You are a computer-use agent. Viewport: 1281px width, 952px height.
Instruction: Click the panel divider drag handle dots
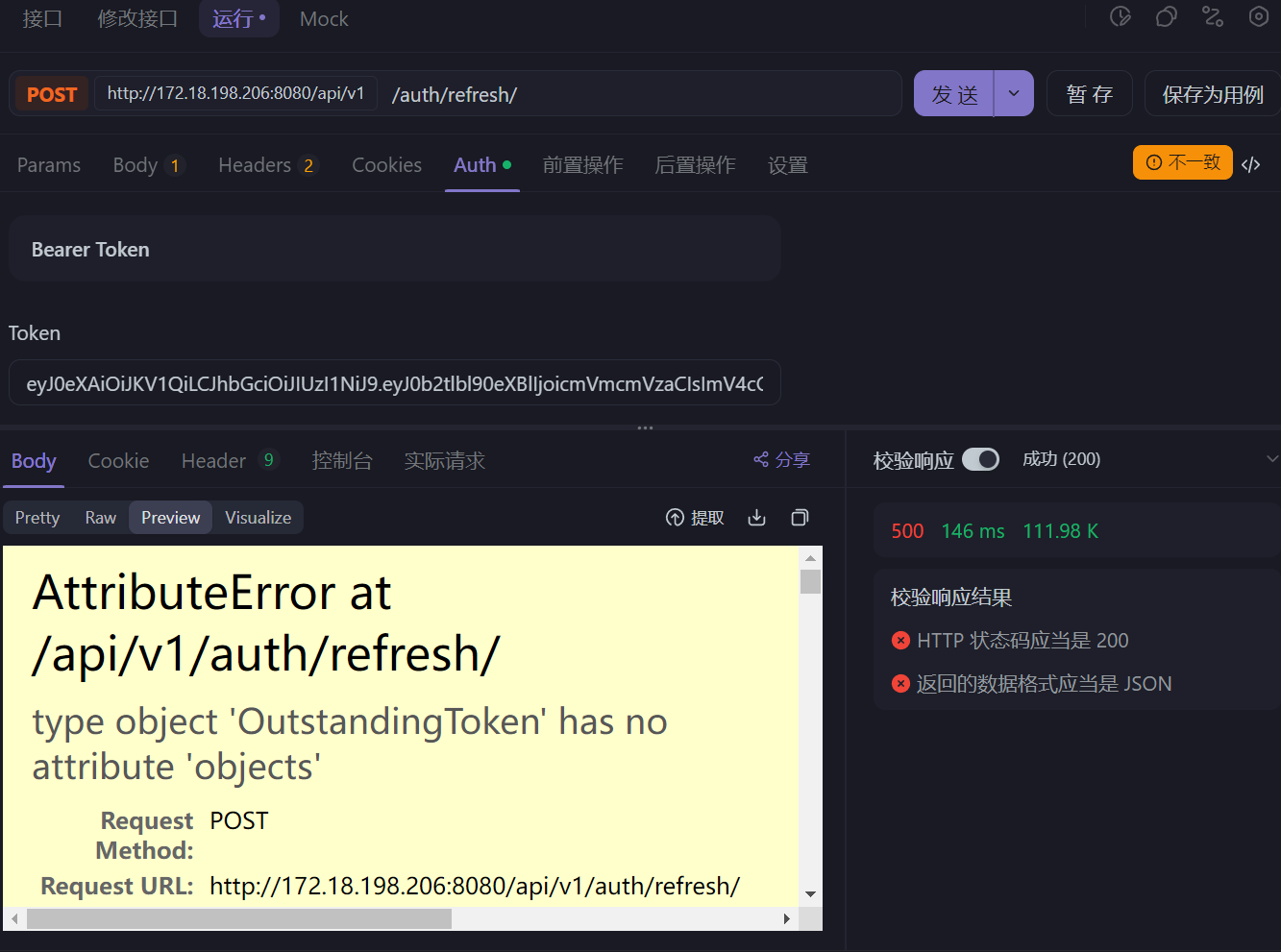click(645, 427)
